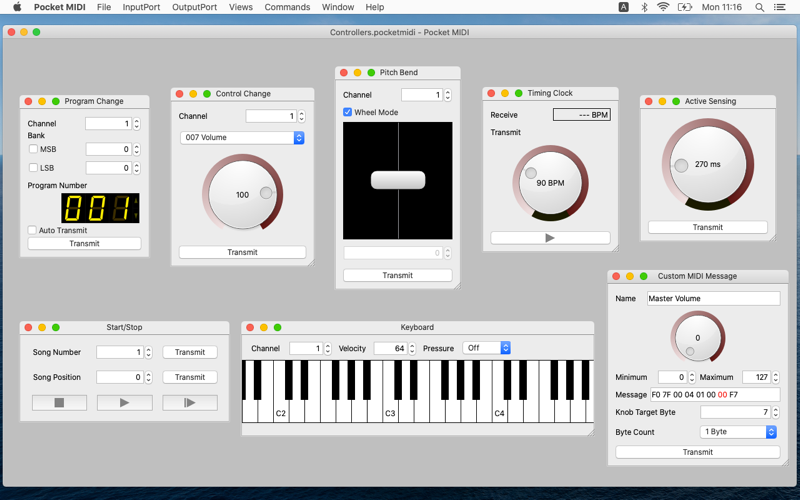Click the 90 BPM tempo knob
The height and width of the screenshot is (500, 800).
tap(550, 183)
